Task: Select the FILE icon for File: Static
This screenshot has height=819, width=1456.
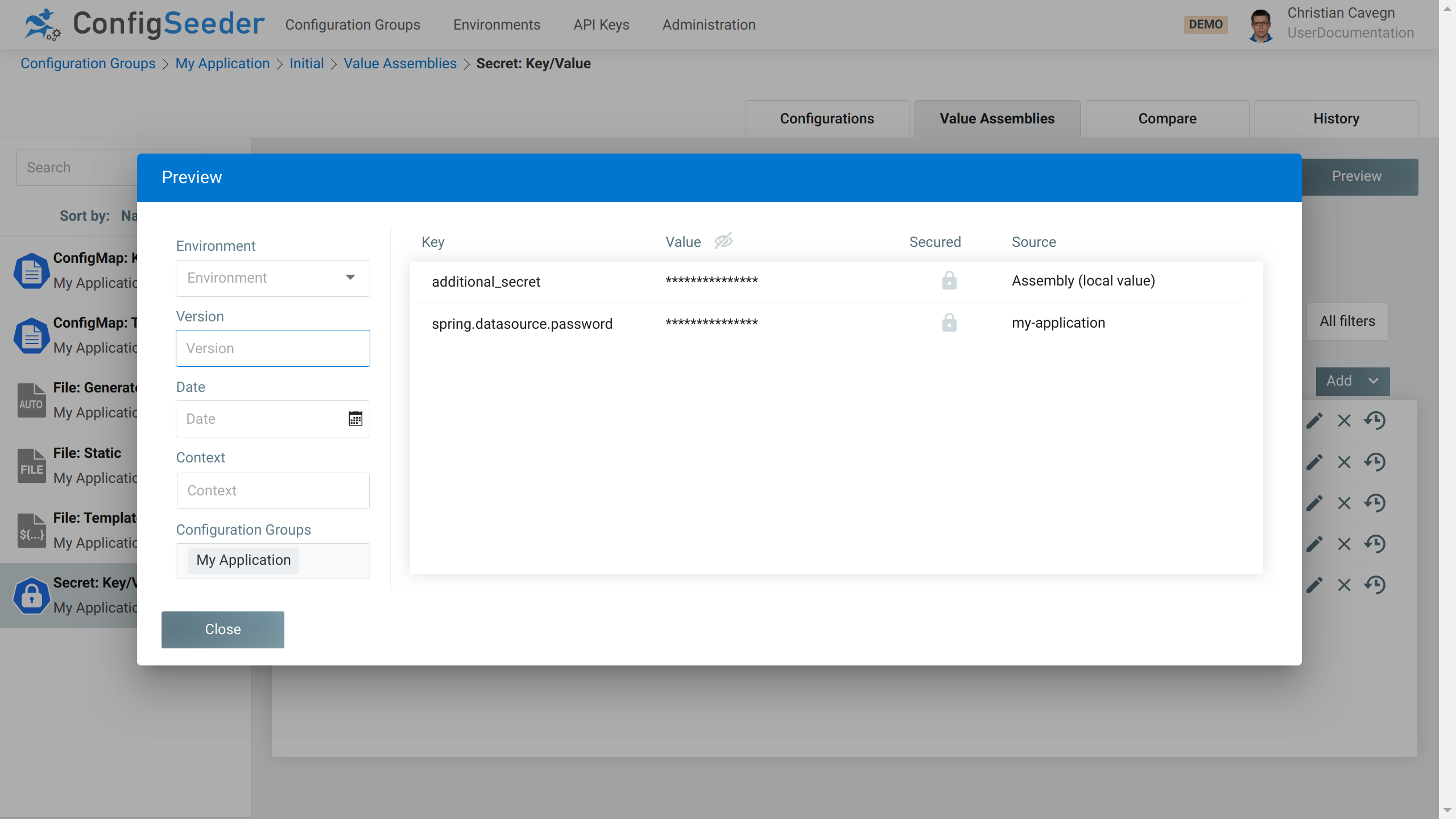Action: click(31, 465)
